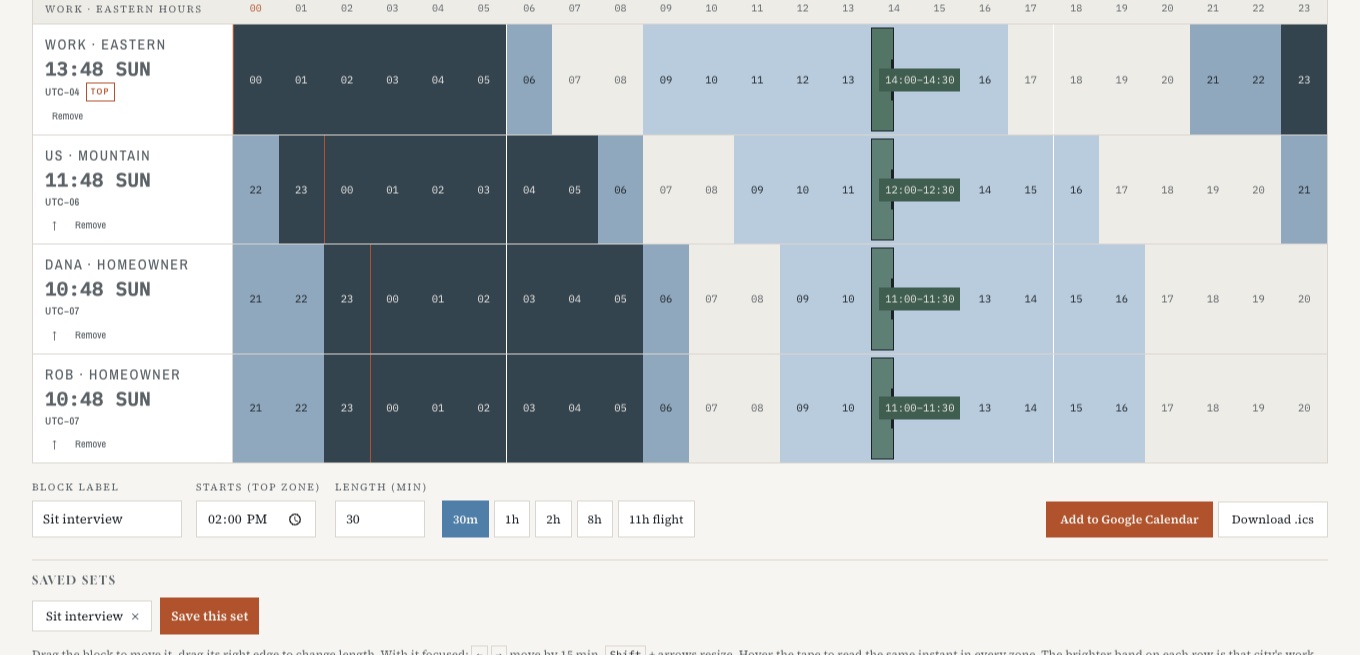Viewport: 1360px width, 655px height.
Task: Click hour 09 in Work Eastern row
Action: coord(666,80)
